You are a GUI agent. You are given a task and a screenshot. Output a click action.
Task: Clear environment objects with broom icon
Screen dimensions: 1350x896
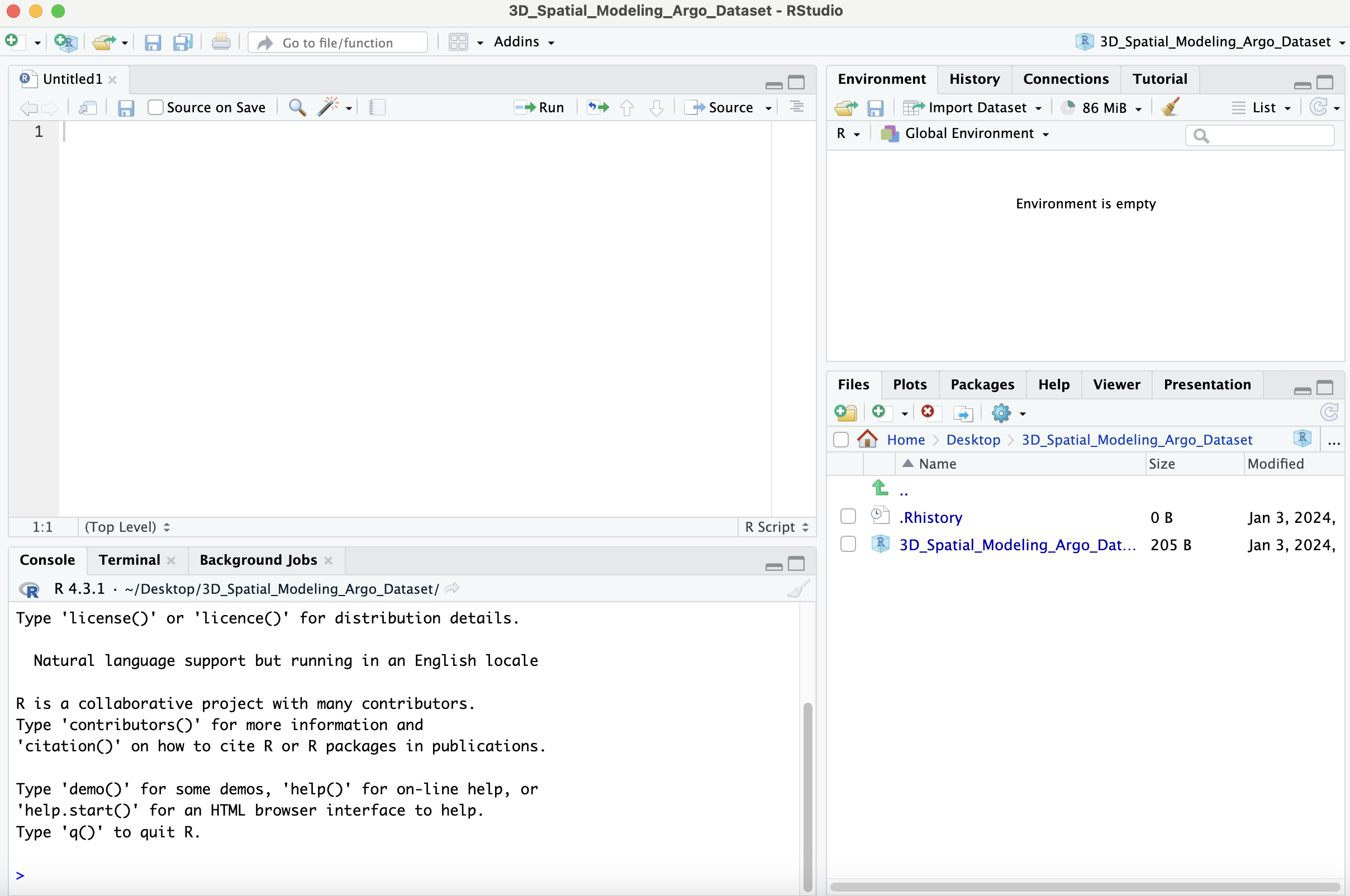tap(1171, 107)
